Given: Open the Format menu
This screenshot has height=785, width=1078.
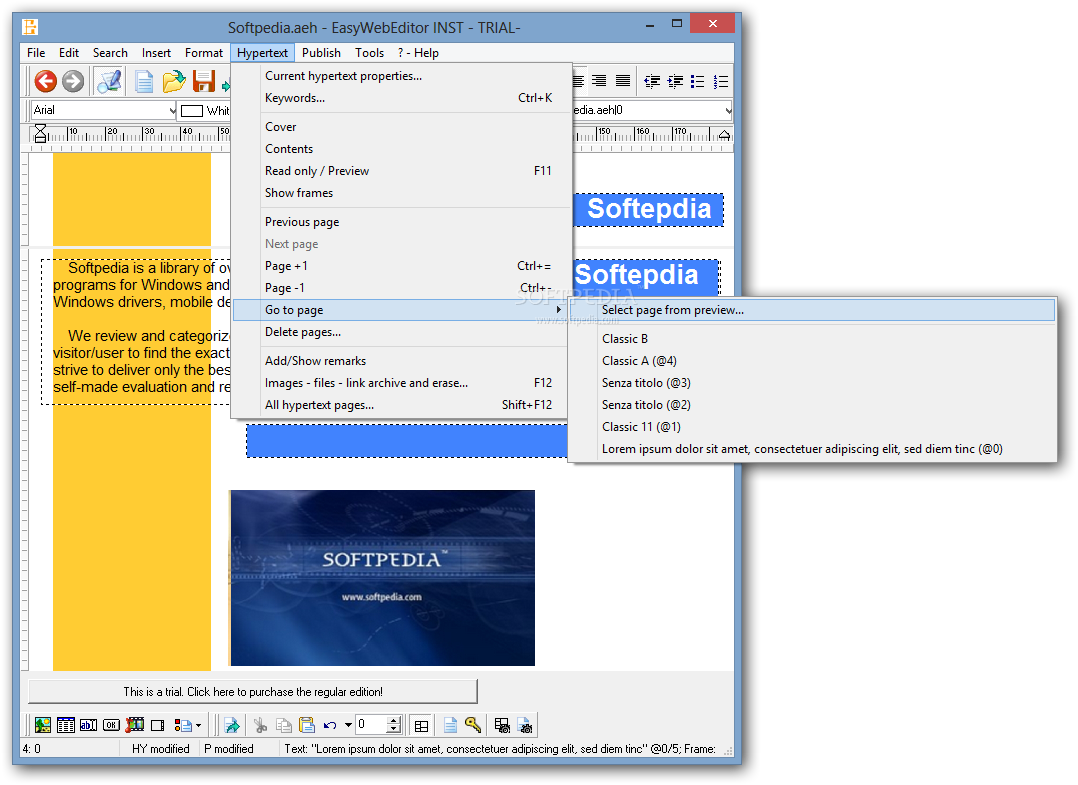Looking at the screenshot, I should click(x=204, y=53).
